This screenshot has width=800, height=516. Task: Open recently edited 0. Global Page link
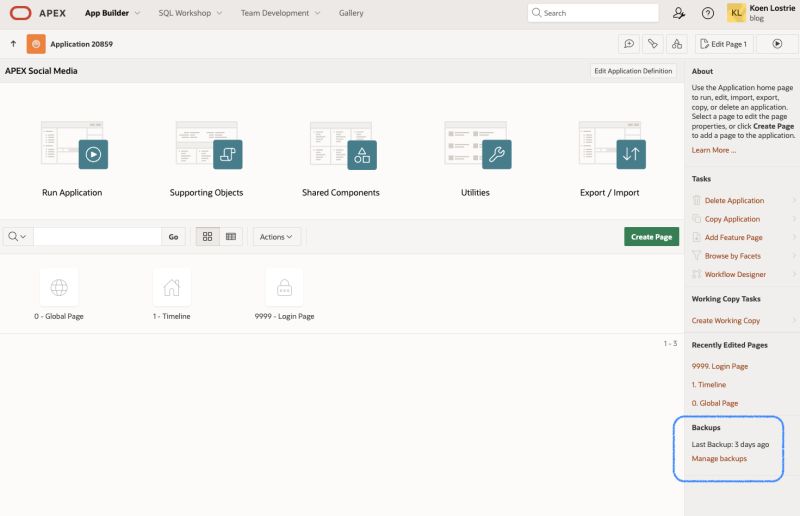coord(715,403)
